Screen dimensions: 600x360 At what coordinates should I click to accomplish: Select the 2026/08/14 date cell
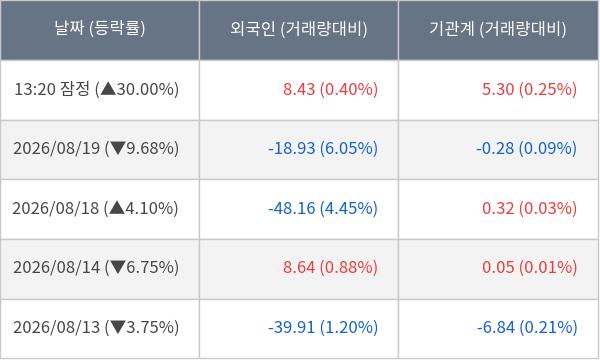click(100, 269)
